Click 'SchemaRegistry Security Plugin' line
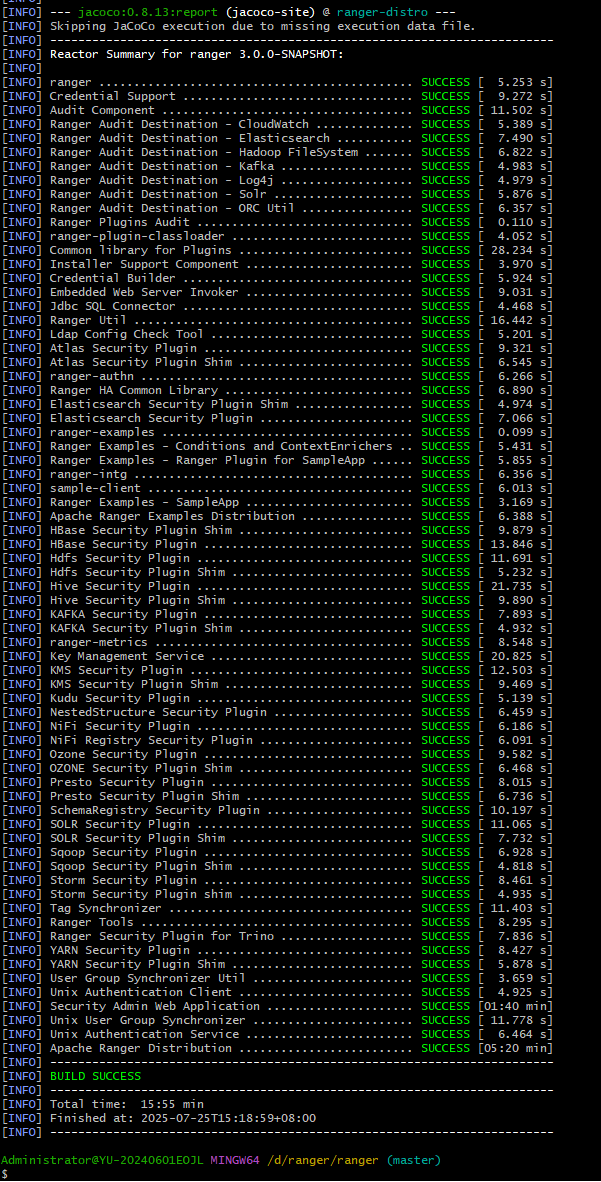Image resolution: width=601 pixels, height=1182 pixels. (278, 810)
